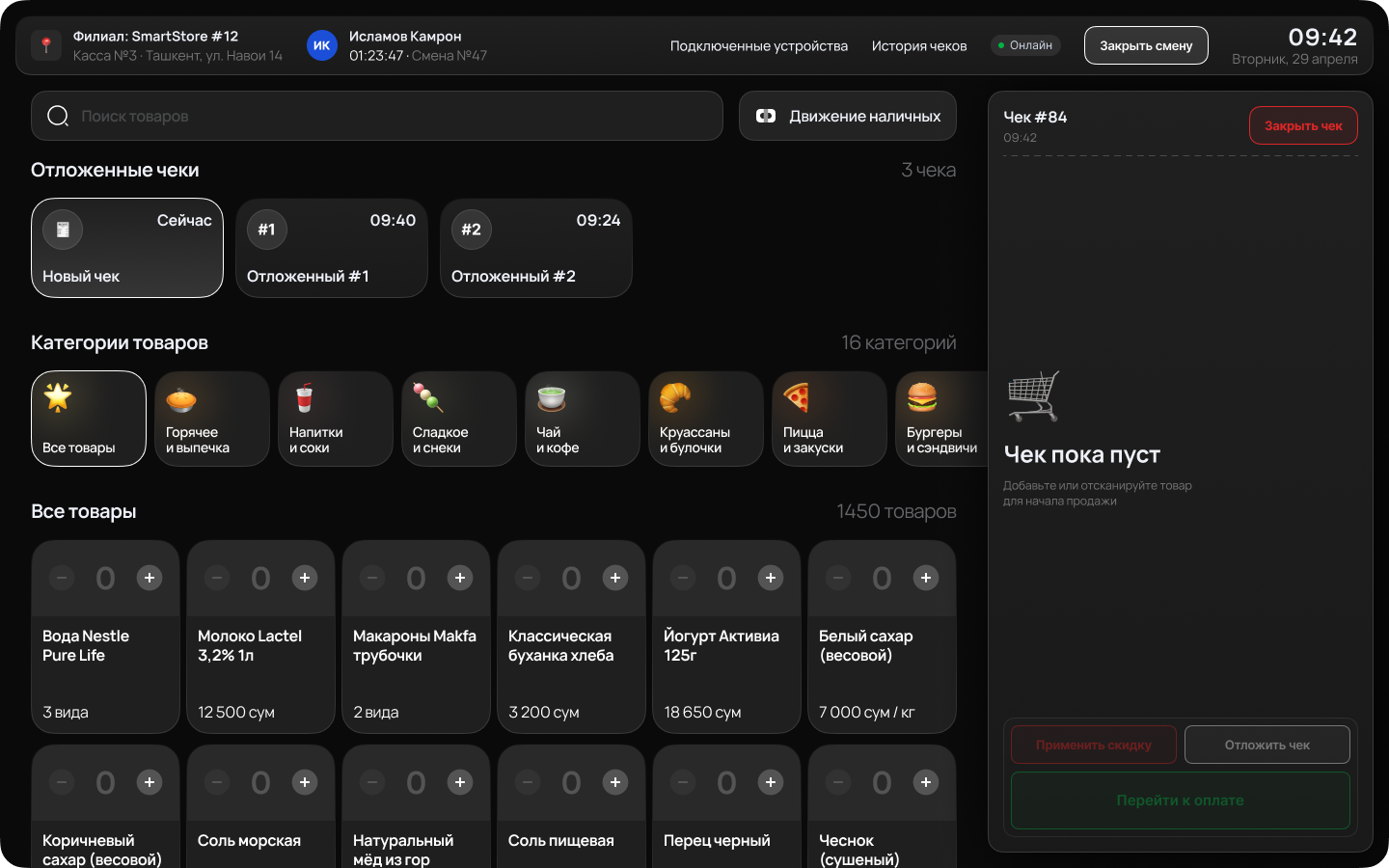This screenshot has height=868, width=1389.
Task: Add one Коричневый сахар (весовой)
Action: [150, 782]
